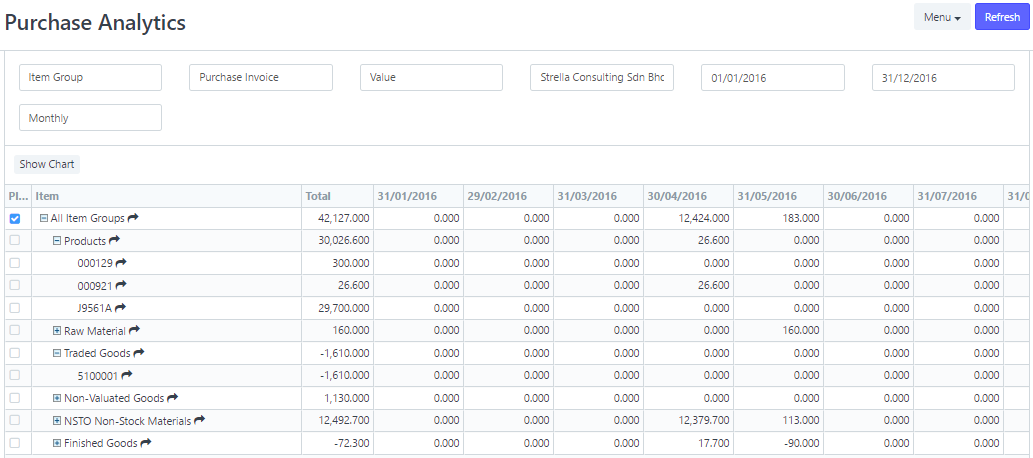
Task: Tick the plot checkbox for Products row
Action: [x=15, y=241]
